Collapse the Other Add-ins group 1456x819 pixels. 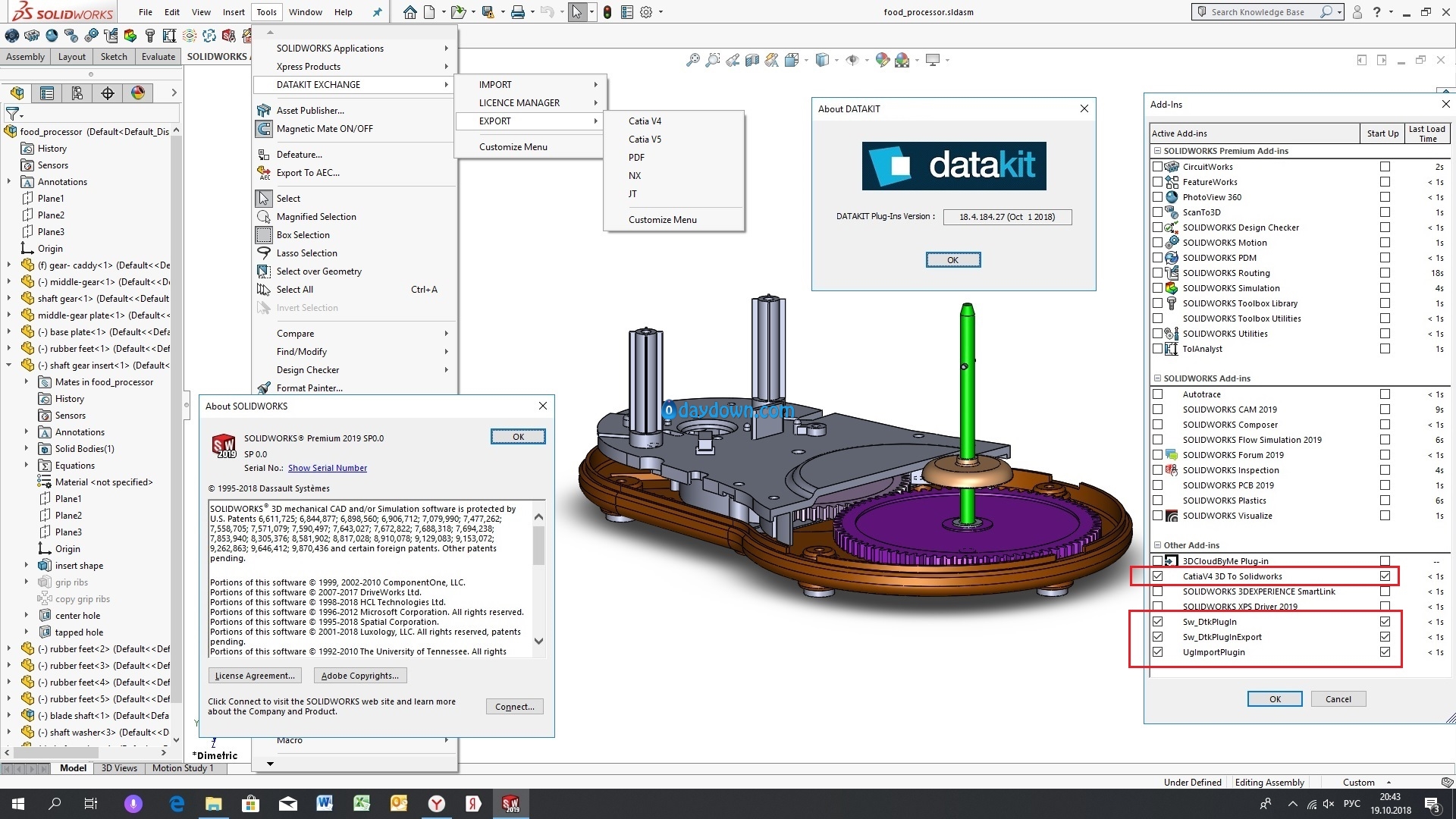pos(1157,545)
